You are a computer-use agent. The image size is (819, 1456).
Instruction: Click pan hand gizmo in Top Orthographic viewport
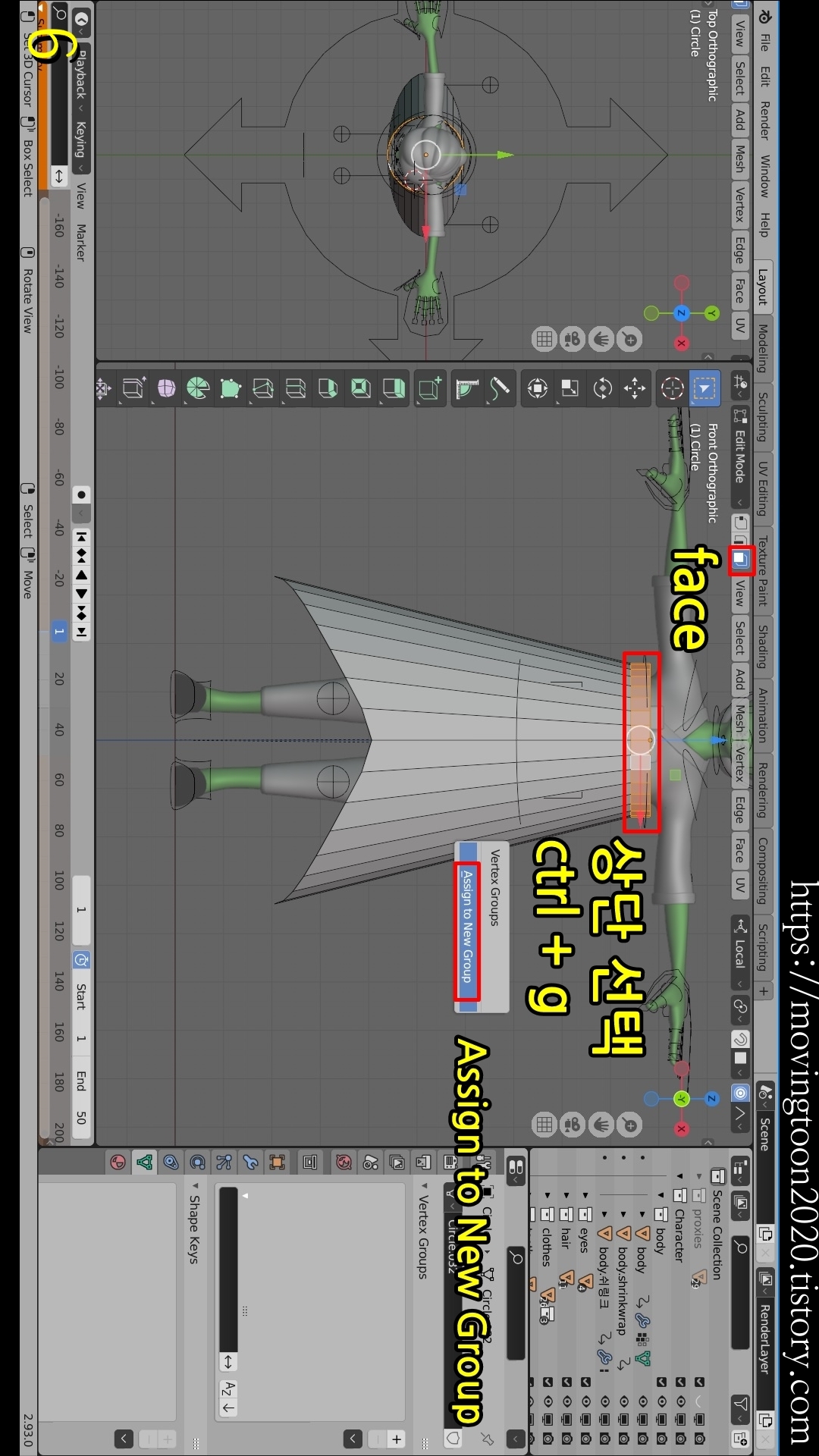(601, 339)
